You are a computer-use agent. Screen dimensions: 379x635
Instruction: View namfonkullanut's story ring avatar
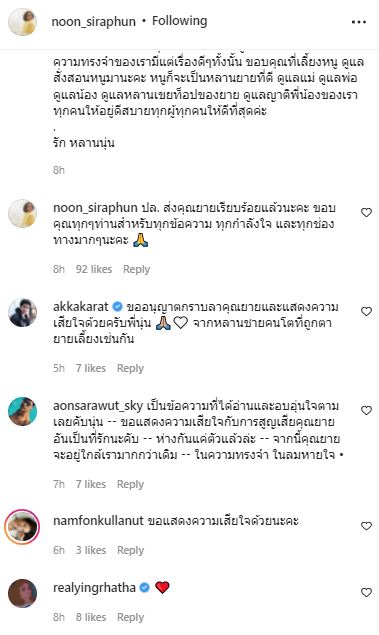[22, 527]
